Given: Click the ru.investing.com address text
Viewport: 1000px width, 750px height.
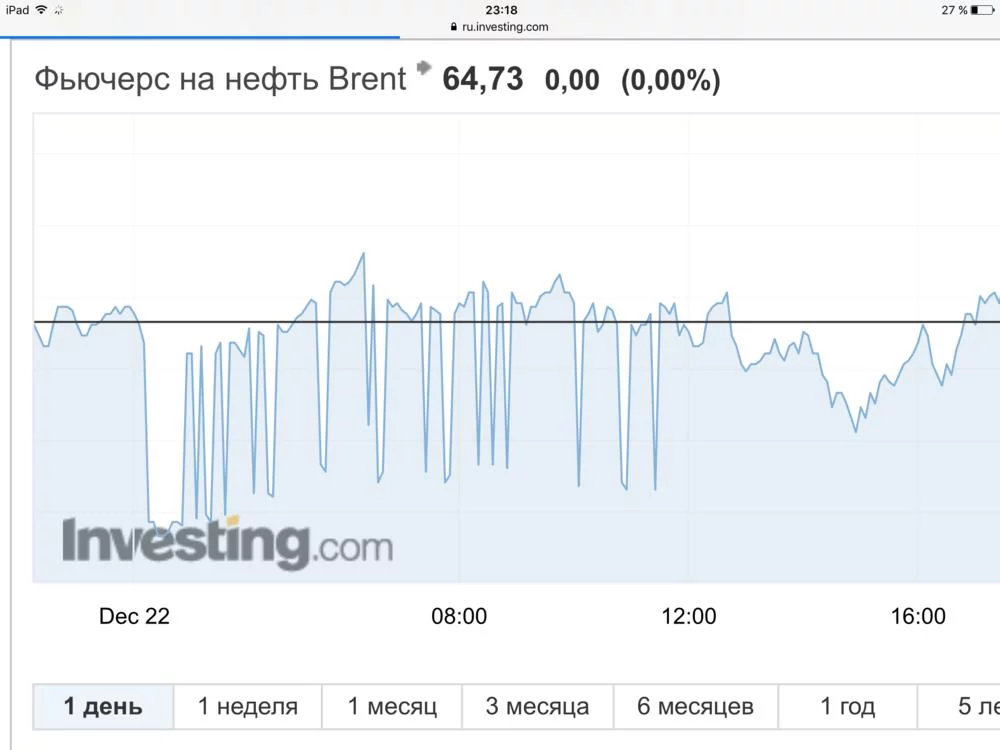Looking at the screenshot, I should coord(505,28).
